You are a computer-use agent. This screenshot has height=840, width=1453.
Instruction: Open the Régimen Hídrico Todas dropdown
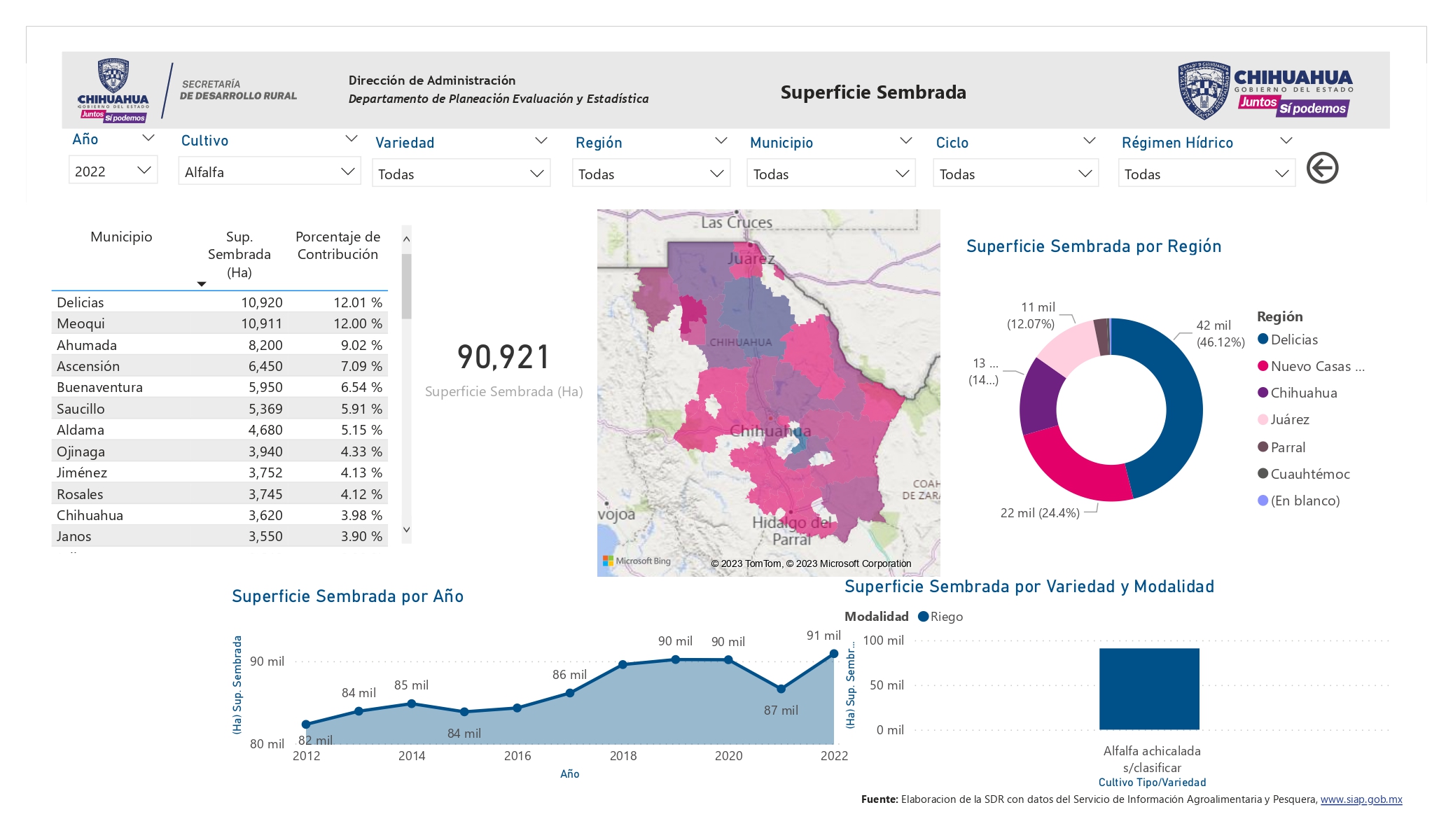click(x=1207, y=174)
